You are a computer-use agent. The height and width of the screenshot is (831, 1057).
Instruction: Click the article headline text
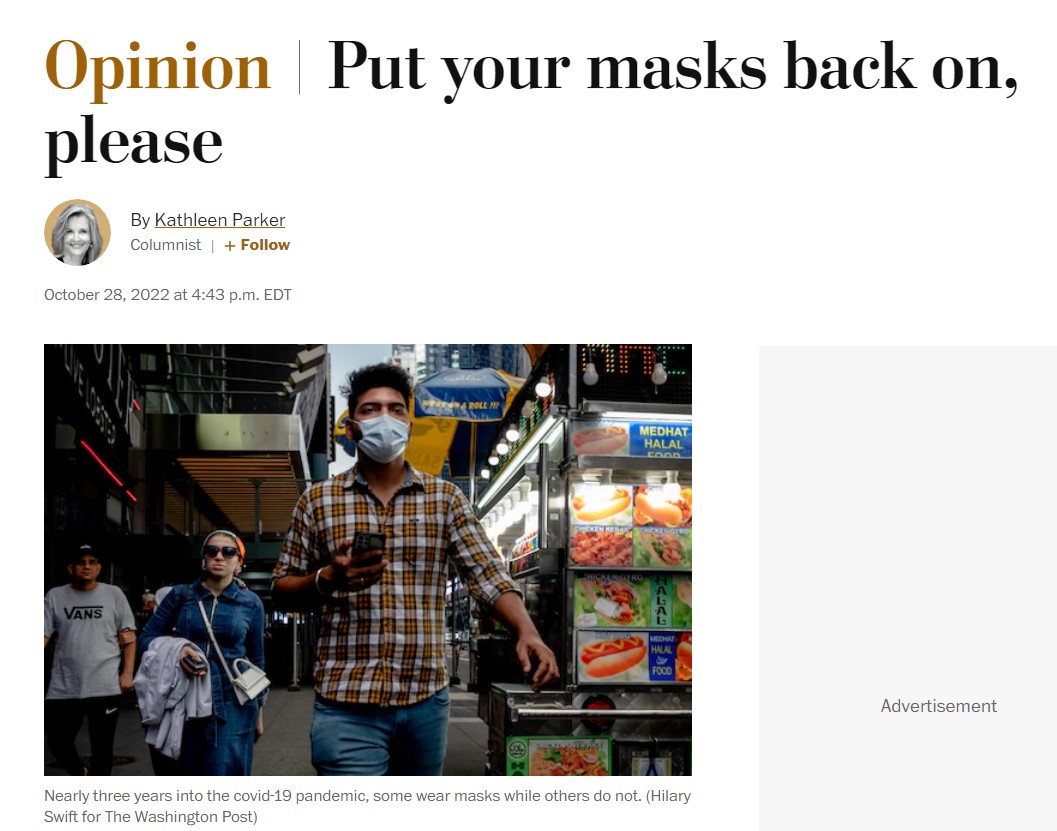[531, 102]
